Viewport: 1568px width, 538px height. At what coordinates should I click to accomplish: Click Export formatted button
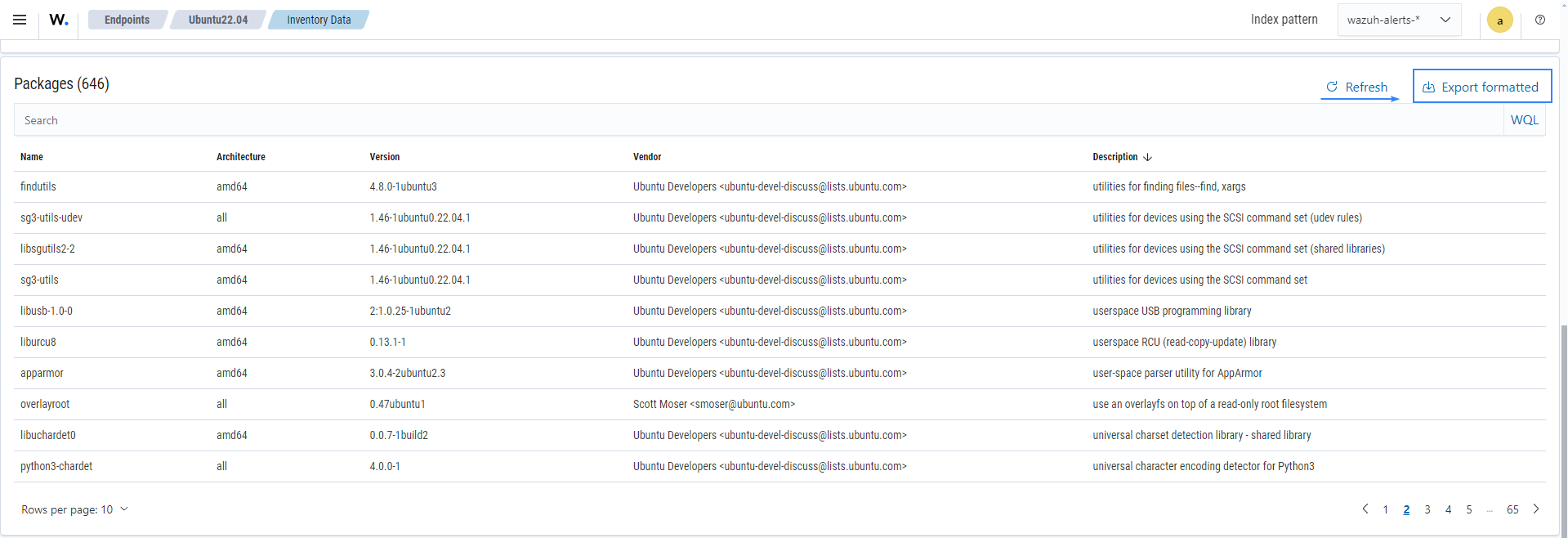tap(1481, 87)
